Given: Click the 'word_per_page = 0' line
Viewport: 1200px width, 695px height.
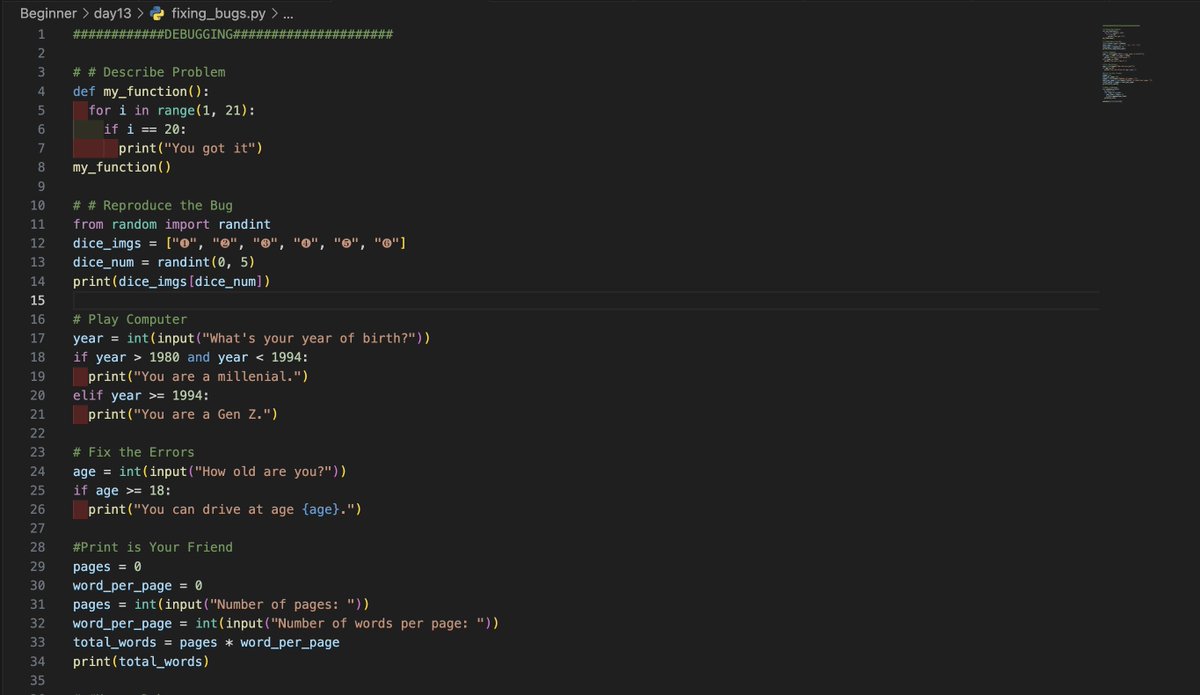Looking at the screenshot, I should point(138,585).
